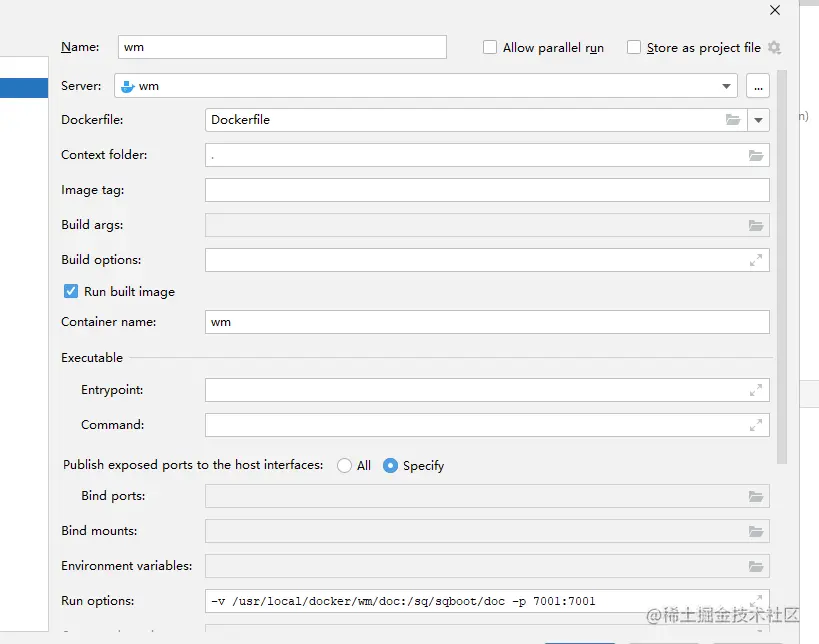Open Build args editor folder icon

point(756,225)
